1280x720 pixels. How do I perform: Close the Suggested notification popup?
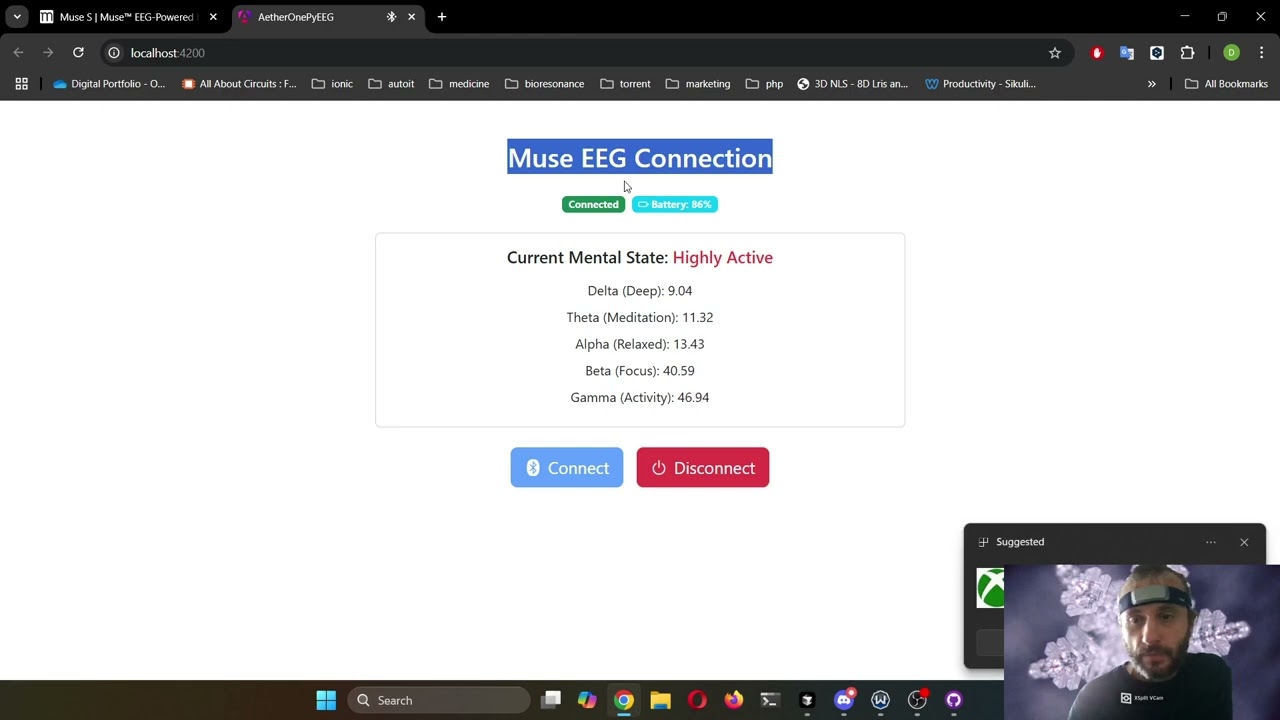tap(1244, 542)
